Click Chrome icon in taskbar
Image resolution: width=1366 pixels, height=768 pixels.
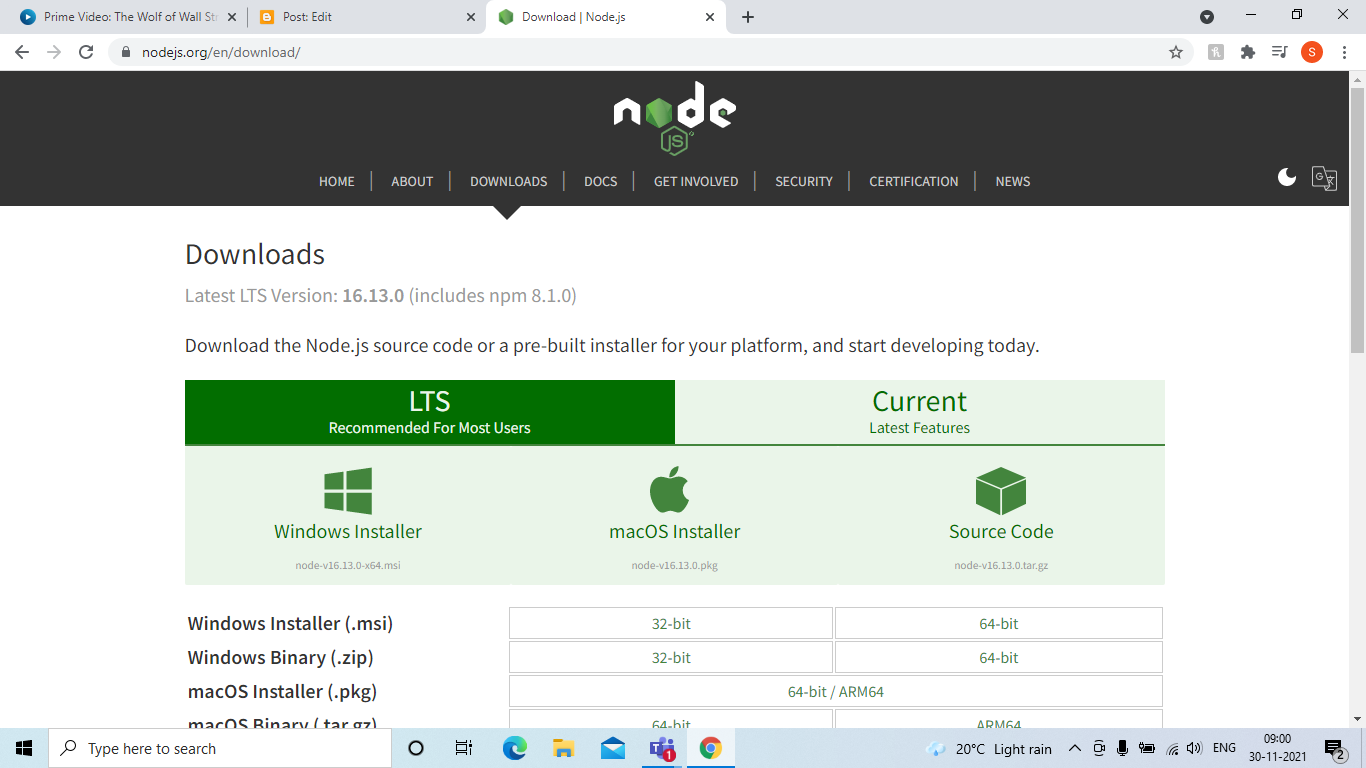[711, 748]
